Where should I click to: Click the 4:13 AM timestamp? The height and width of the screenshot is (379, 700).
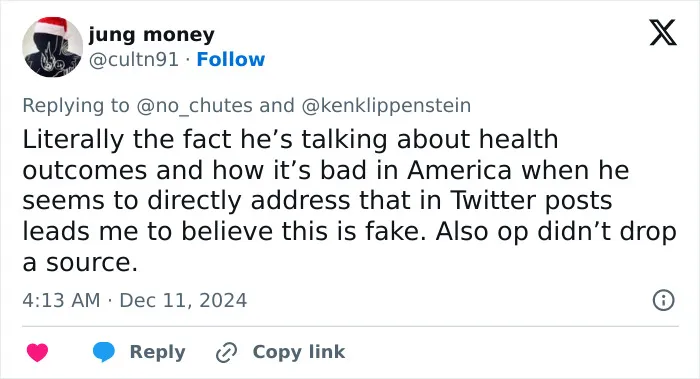click(x=61, y=300)
